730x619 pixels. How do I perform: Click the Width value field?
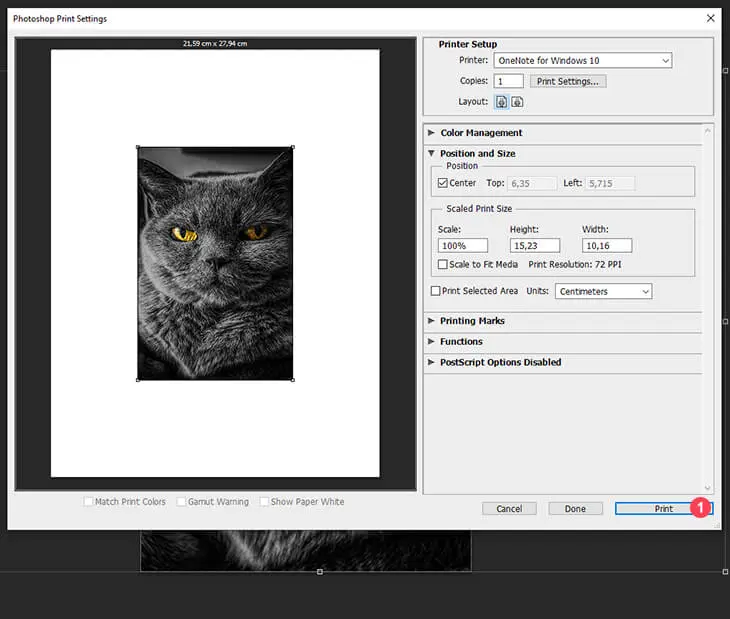607,246
